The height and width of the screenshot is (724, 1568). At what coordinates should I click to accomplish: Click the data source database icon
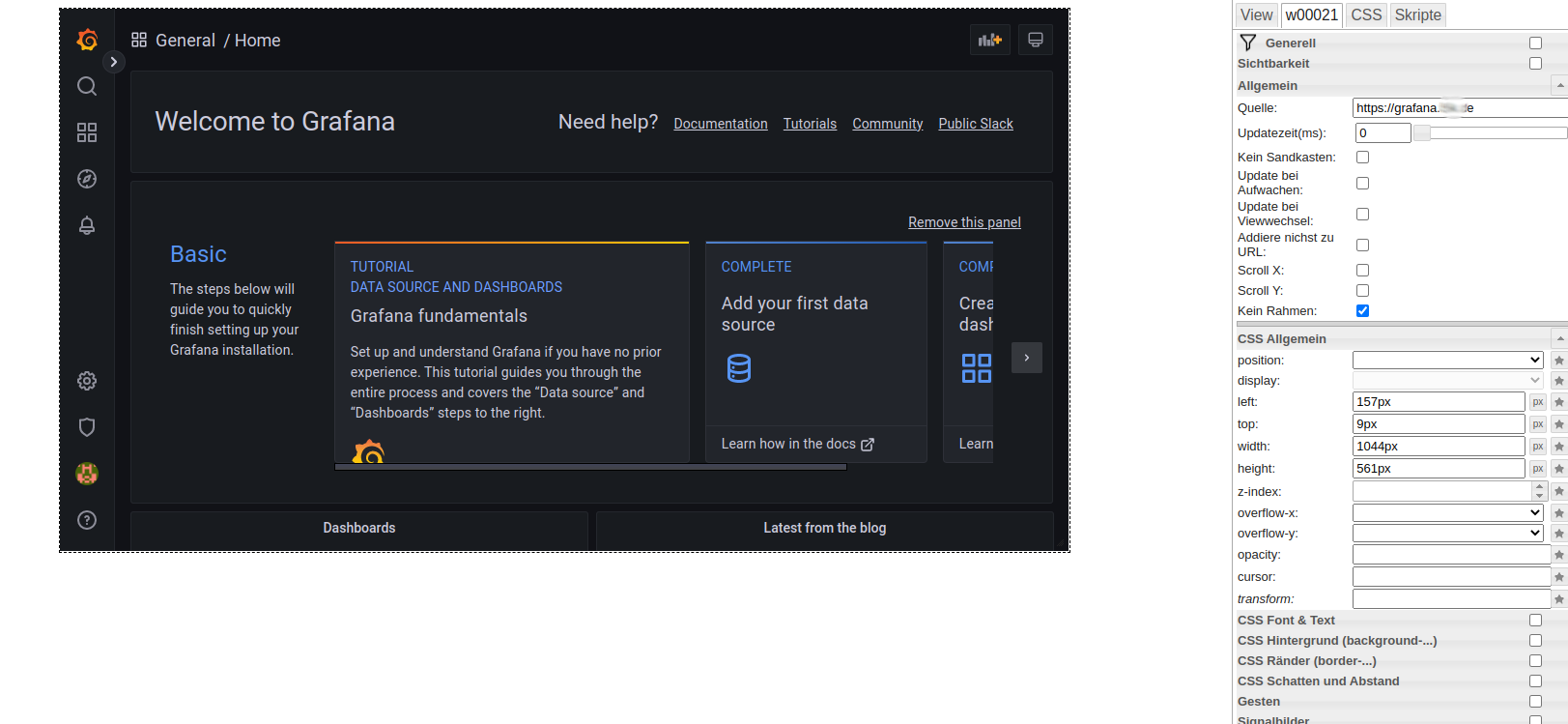click(x=739, y=368)
